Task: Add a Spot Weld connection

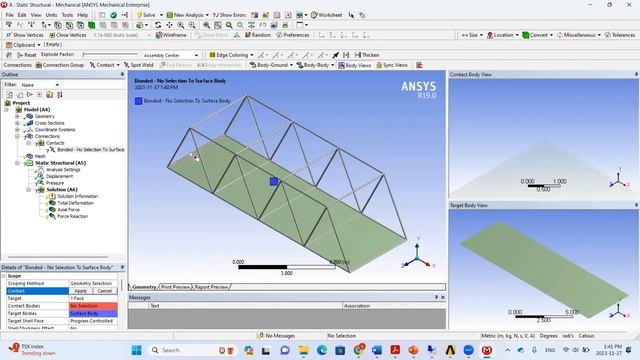Action: [x=139, y=65]
